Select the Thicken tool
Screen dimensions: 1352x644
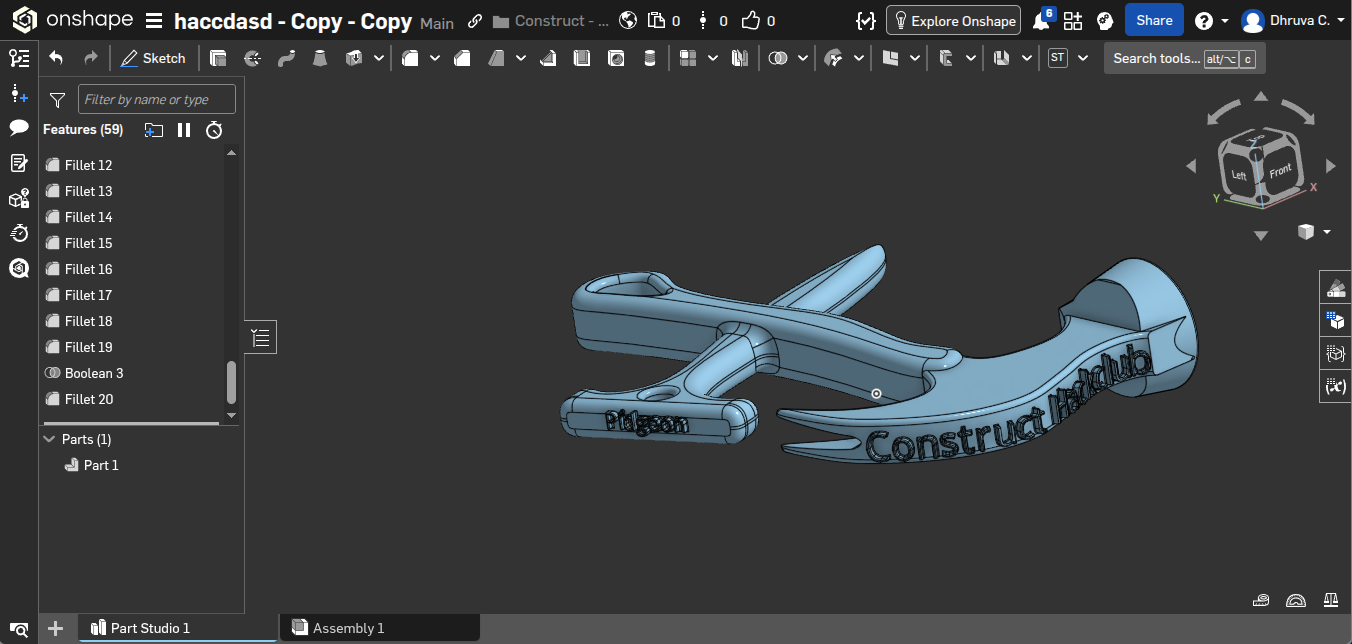tap(353, 58)
